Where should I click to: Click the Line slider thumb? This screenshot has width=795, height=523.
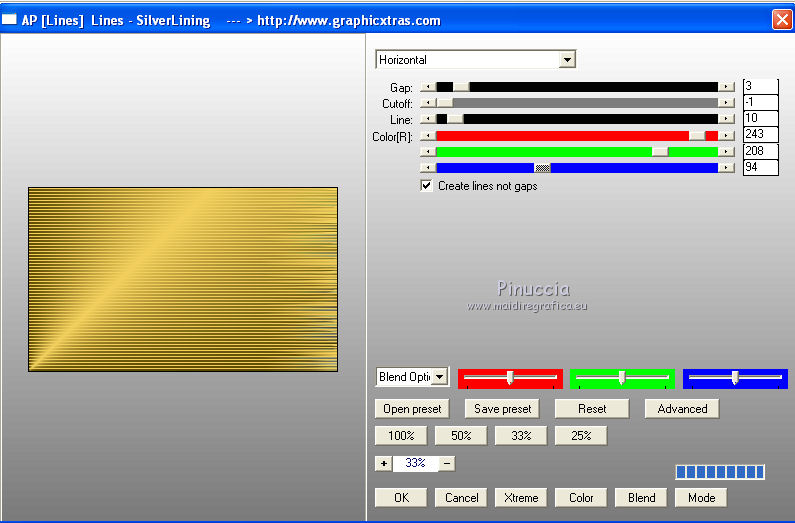[455, 119]
